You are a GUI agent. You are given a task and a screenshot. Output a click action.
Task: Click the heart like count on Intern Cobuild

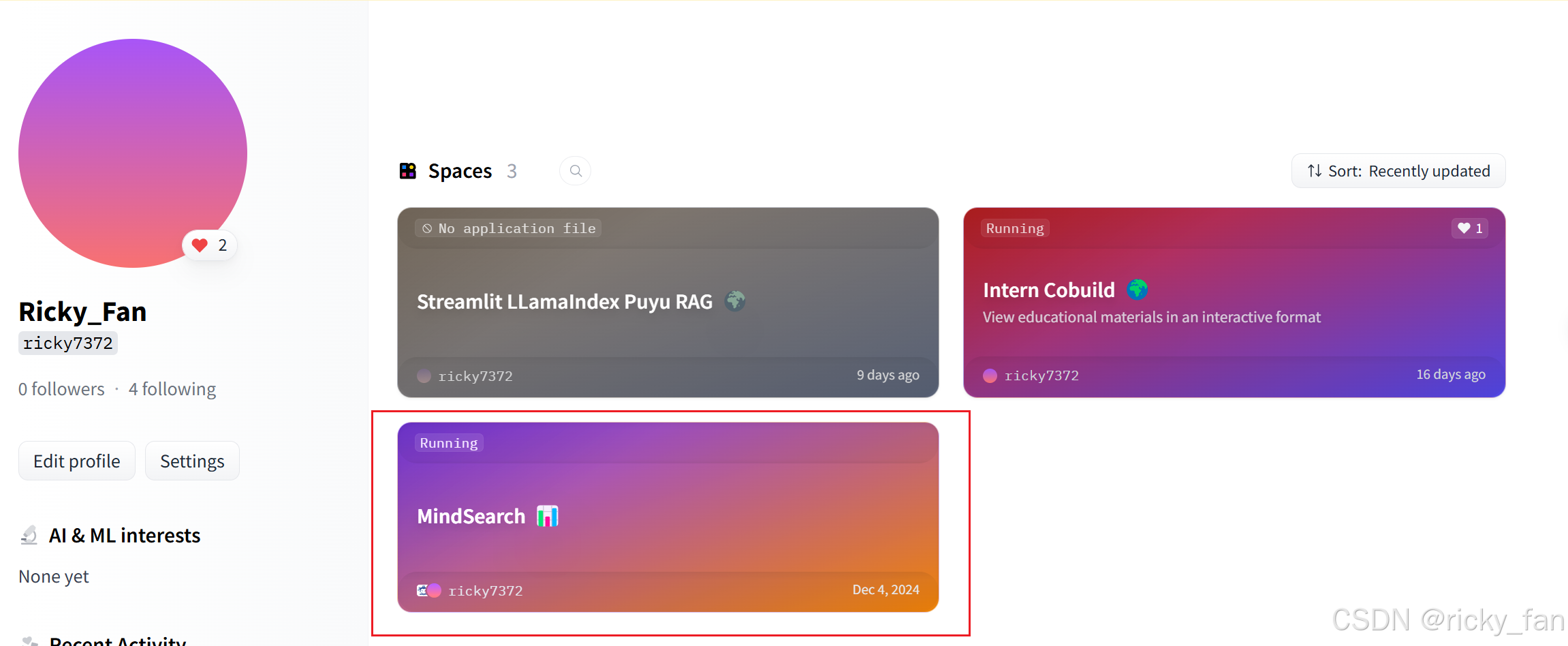coord(1470,228)
